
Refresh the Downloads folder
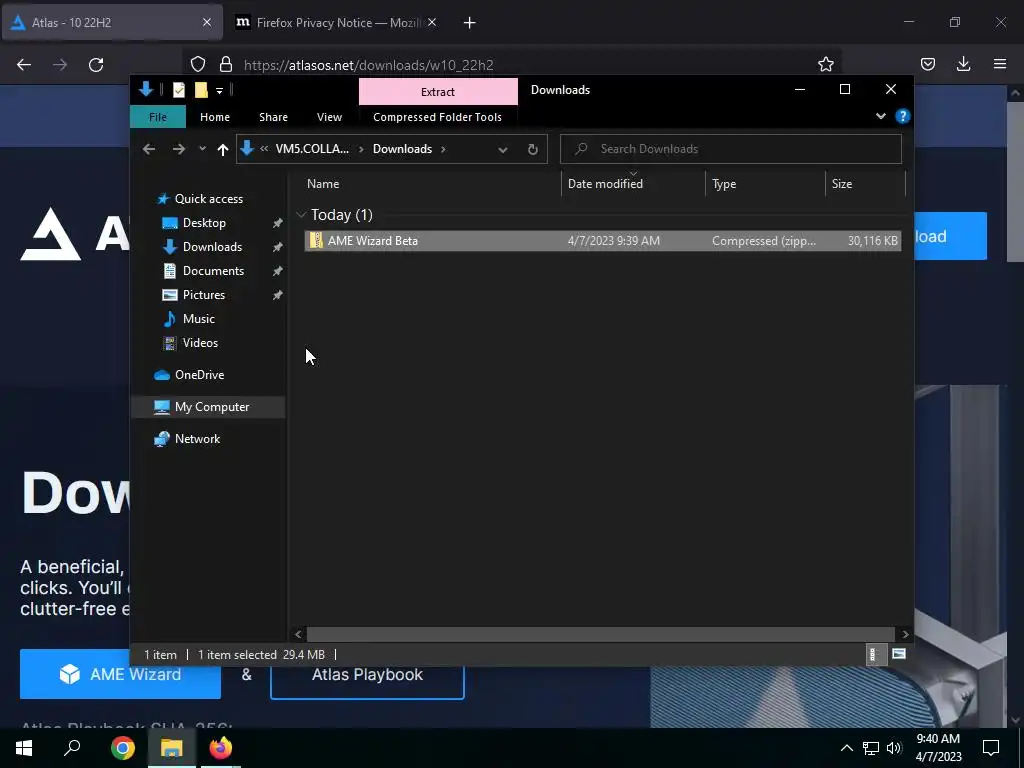tap(532, 150)
